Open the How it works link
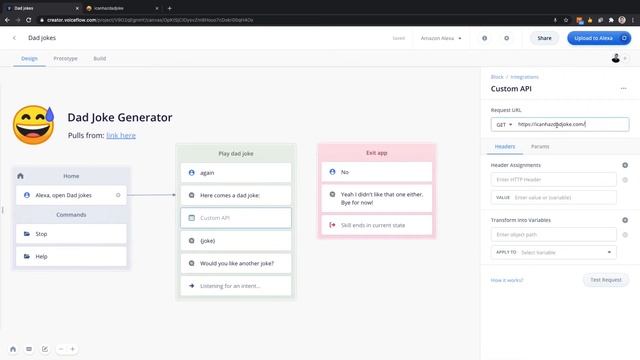 (x=507, y=280)
